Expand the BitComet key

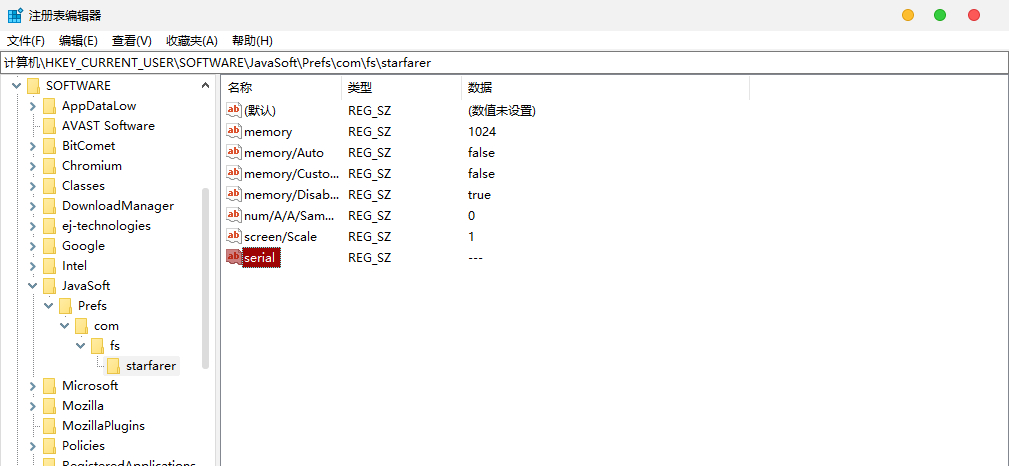pos(32,146)
